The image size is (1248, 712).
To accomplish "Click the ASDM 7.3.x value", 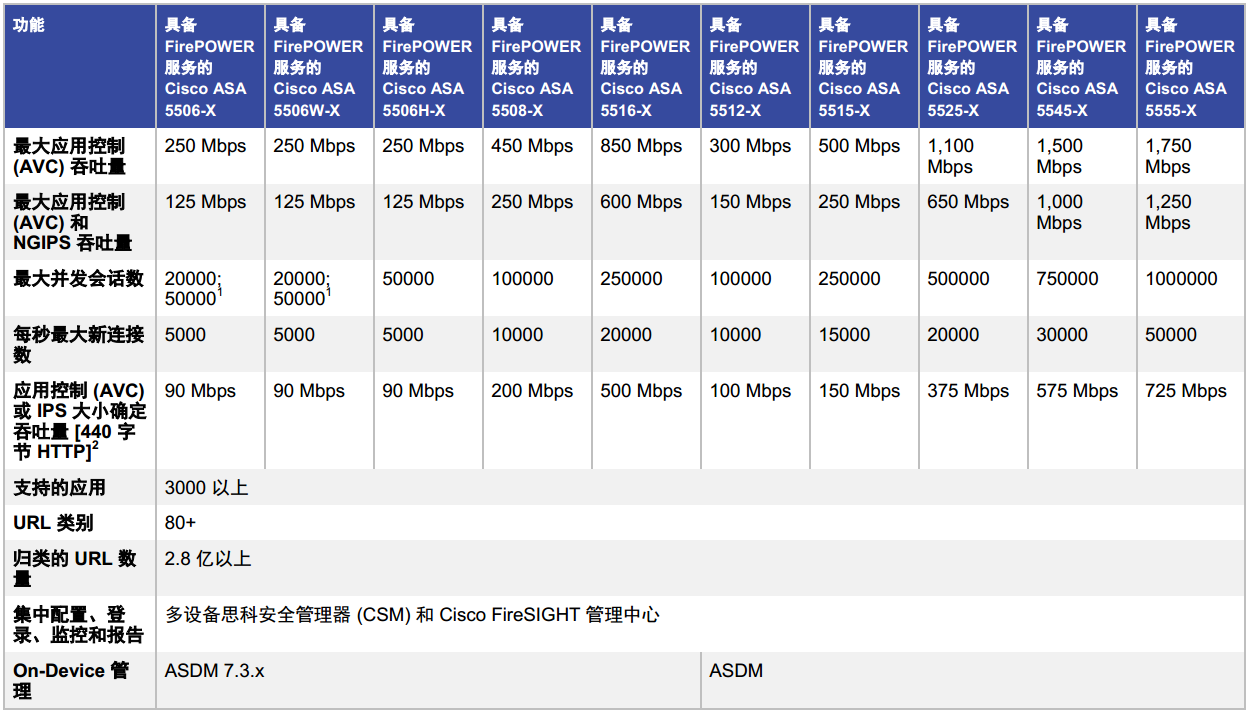I will (x=215, y=671).
